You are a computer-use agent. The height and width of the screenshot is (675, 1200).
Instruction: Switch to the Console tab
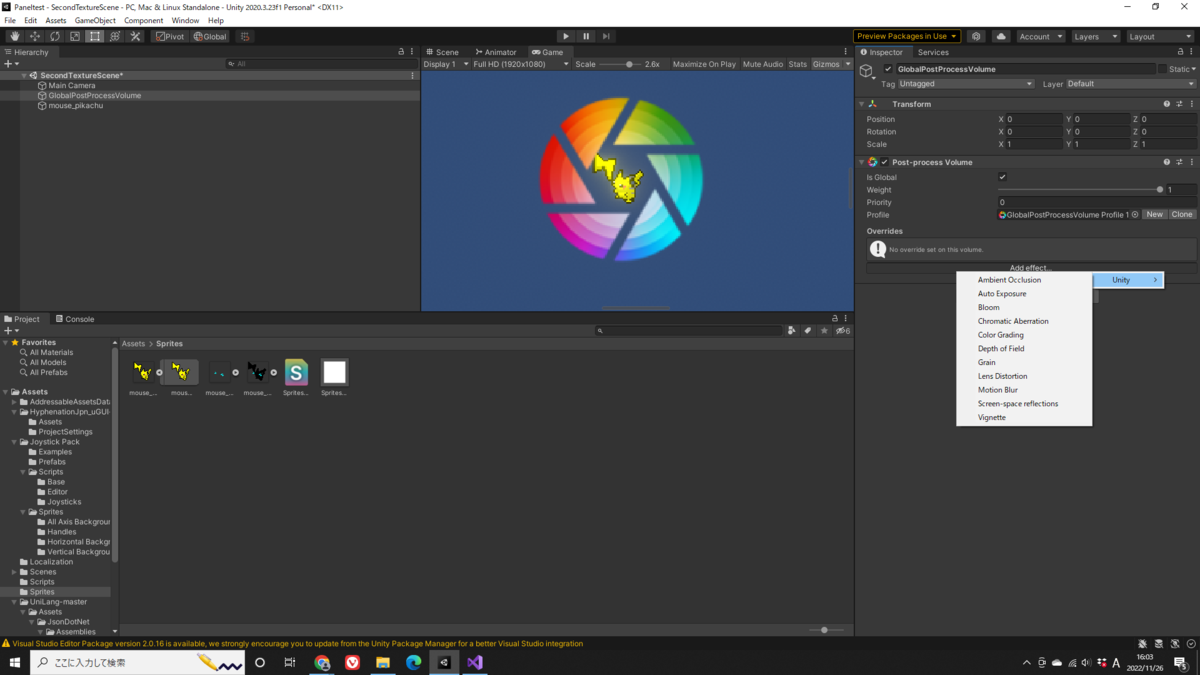click(x=75, y=319)
